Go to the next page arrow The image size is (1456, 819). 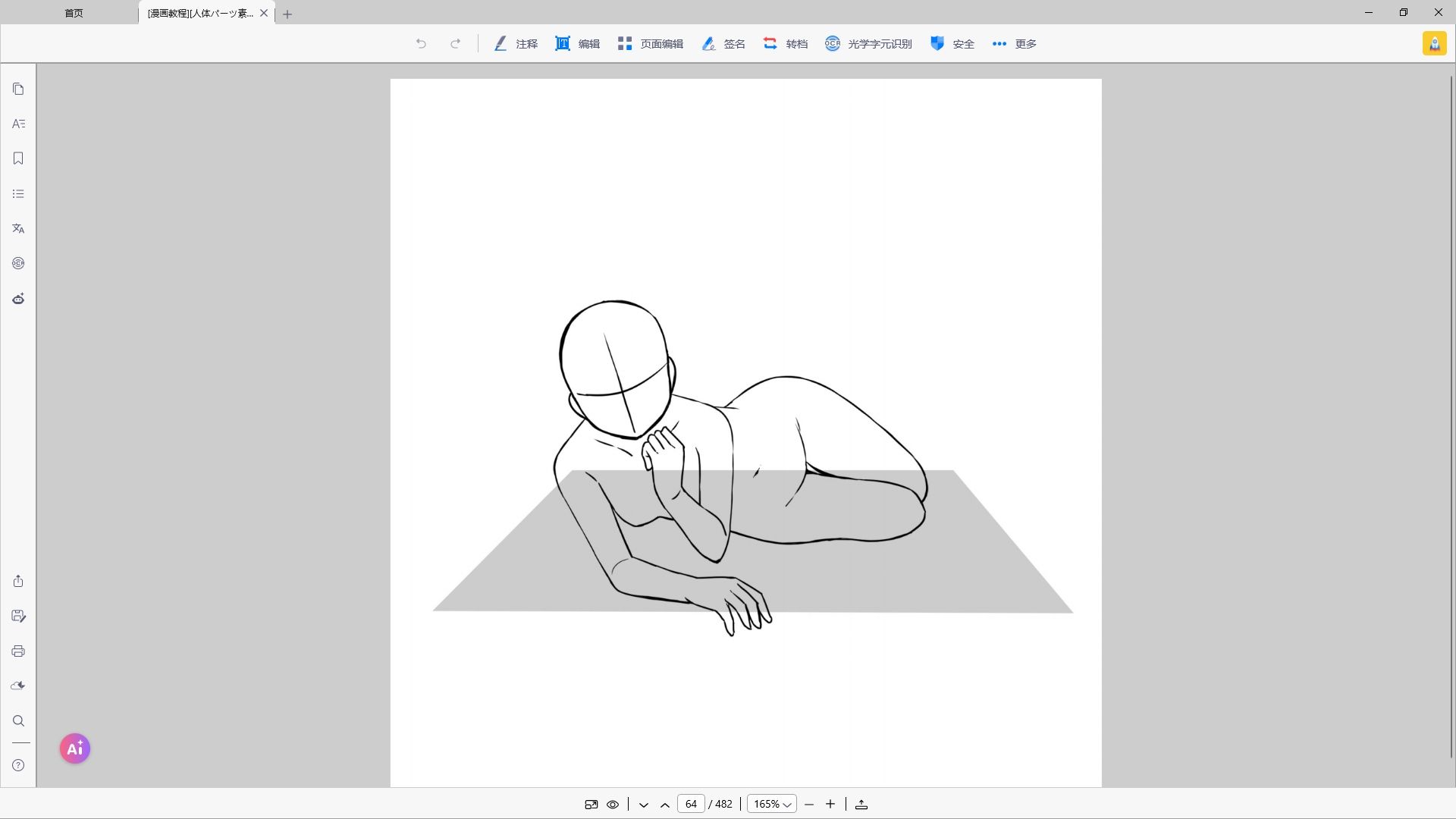pos(644,805)
